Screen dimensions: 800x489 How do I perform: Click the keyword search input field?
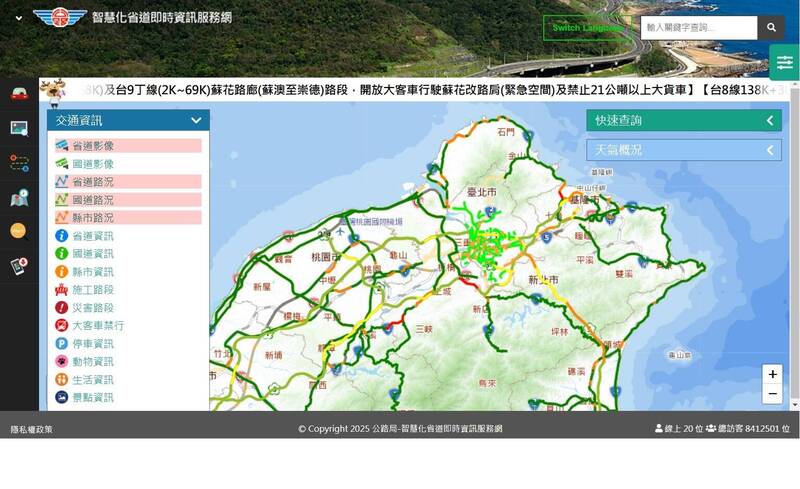[x=698, y=28]
